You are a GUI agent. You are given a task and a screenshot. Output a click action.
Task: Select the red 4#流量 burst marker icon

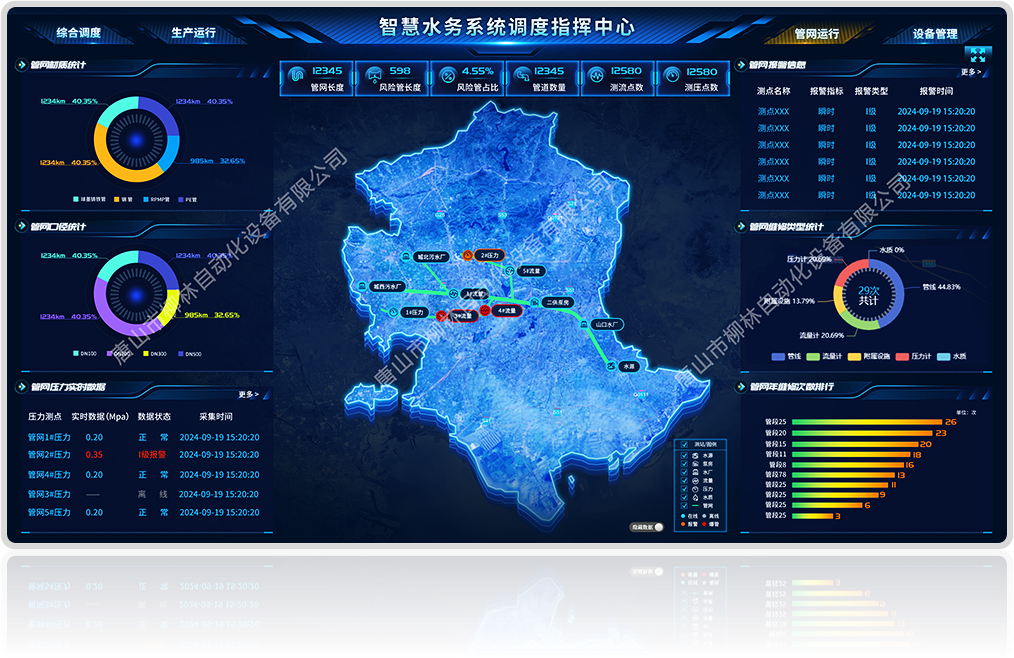[485, 311]
